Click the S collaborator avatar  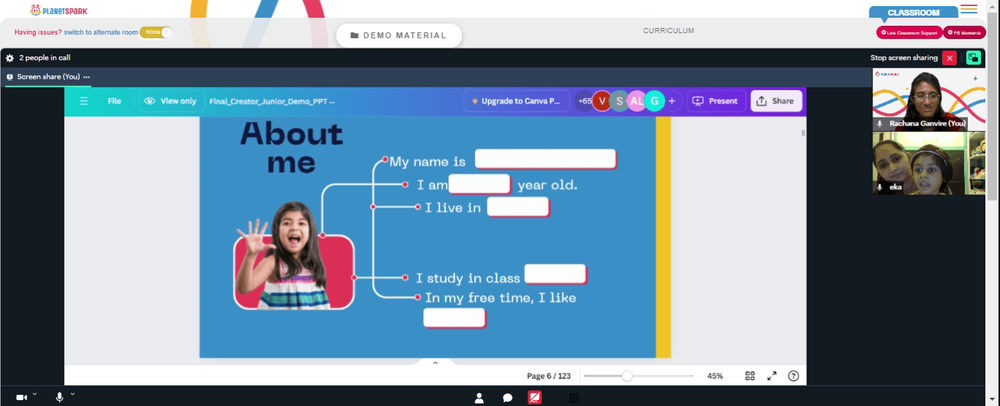point(619,101)
